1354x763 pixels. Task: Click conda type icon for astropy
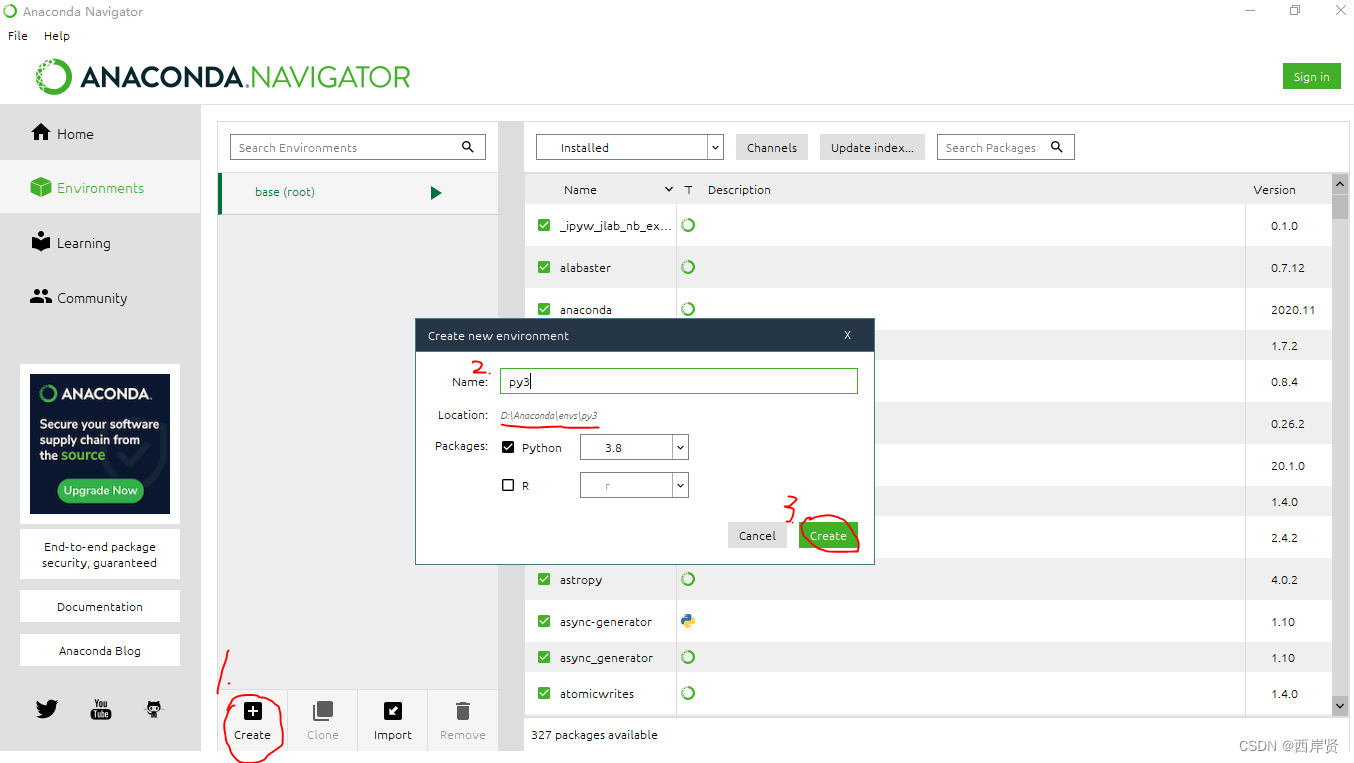(x=688, y=579)
